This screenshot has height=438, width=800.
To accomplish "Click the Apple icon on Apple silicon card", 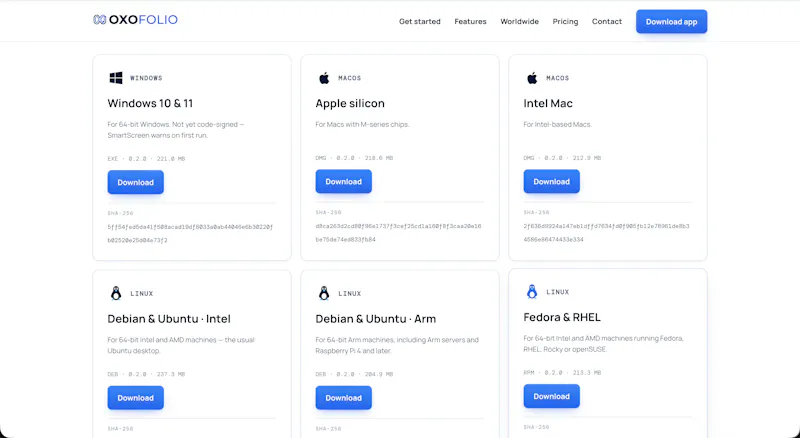I will pos(324,78).
